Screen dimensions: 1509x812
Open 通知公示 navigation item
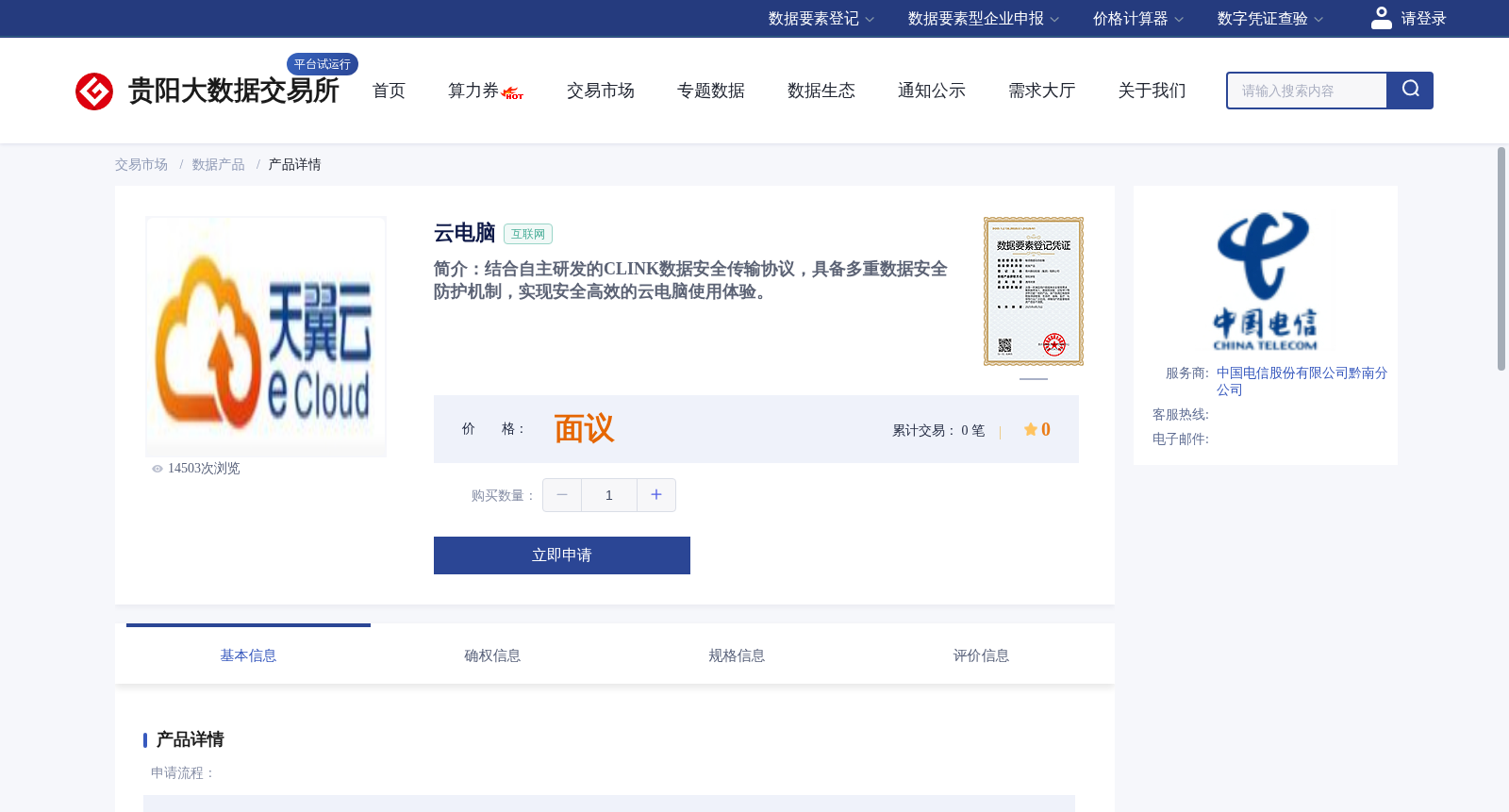click(932, 91)
